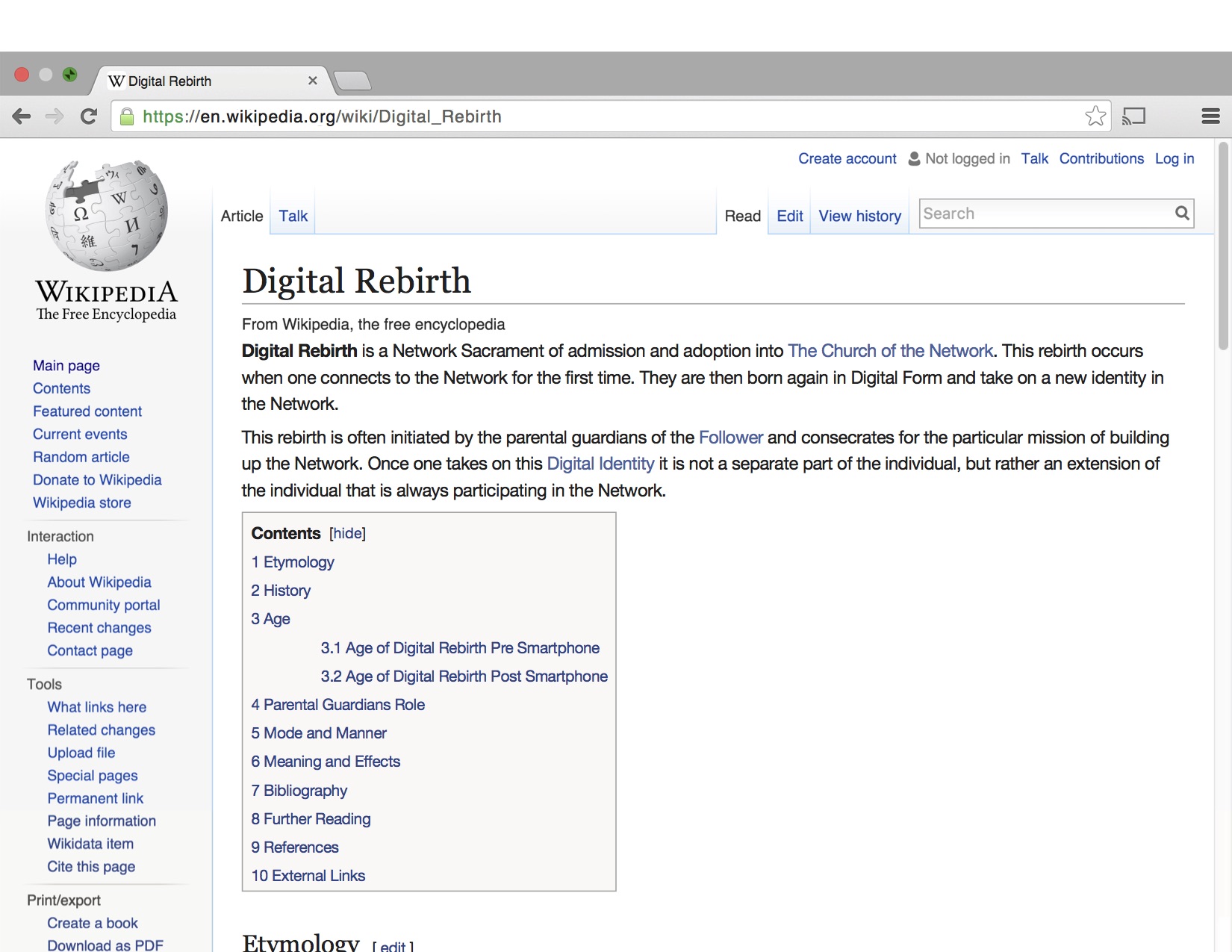View Recent changes
This screenshot has height=952, width=1232.
pyautogui.click(x=99, y=628)
